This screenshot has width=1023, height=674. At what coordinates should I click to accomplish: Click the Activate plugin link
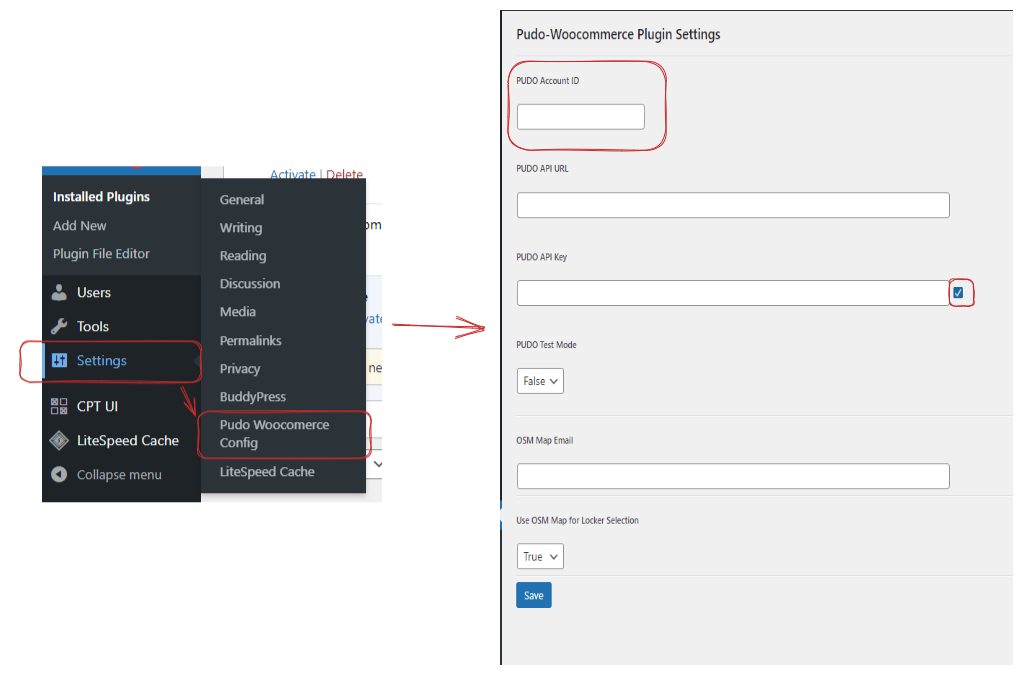pos(292,174)
